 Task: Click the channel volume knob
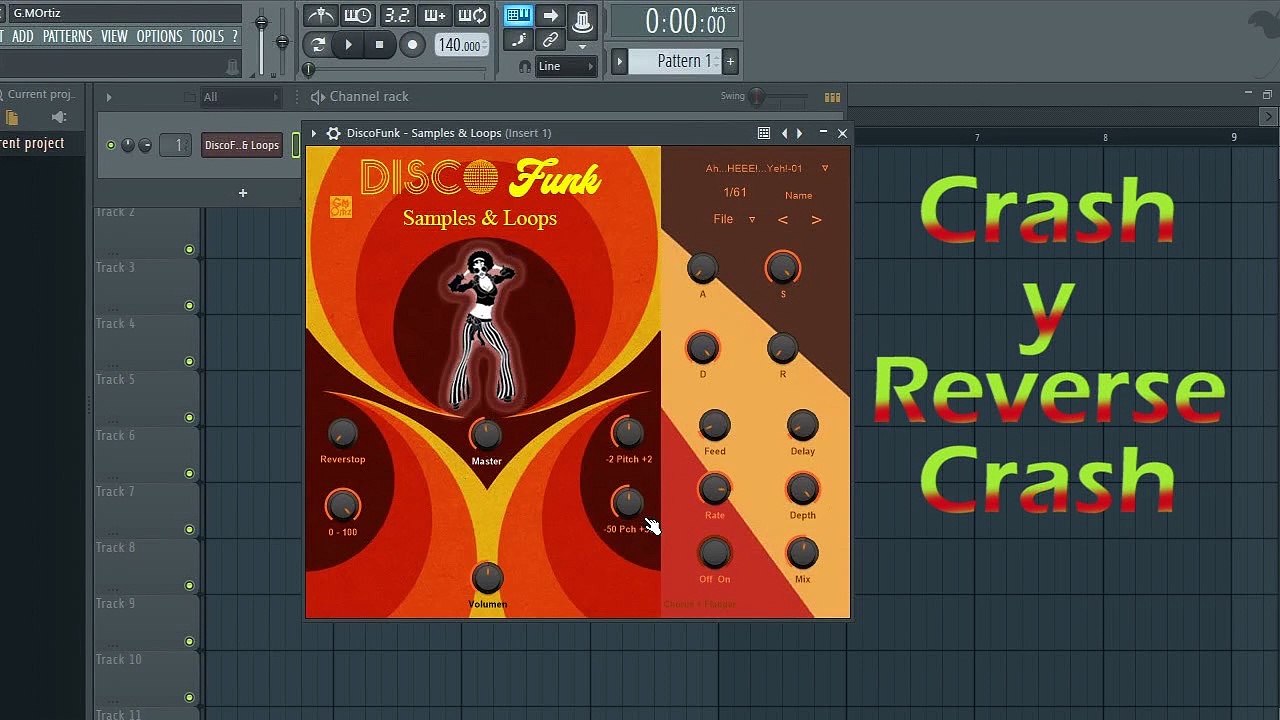(x=145, y=145)
